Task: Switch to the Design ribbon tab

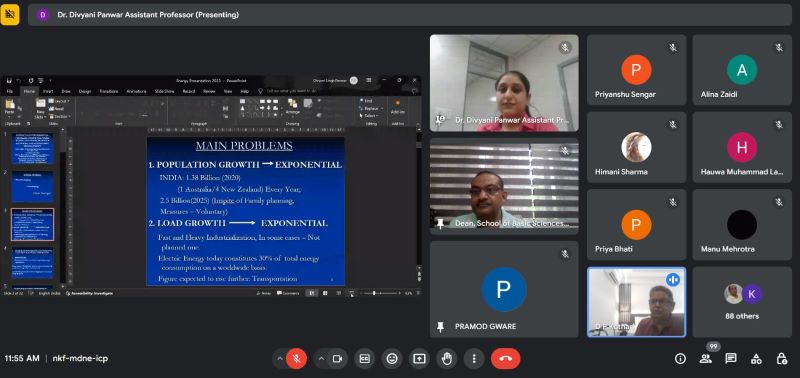Action: 85,91
